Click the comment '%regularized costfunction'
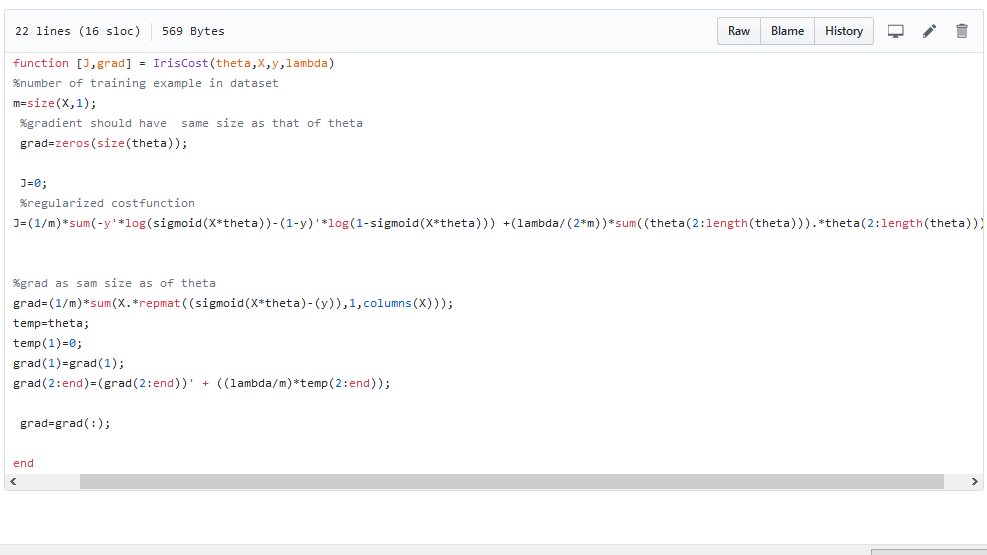 [108, 203]
